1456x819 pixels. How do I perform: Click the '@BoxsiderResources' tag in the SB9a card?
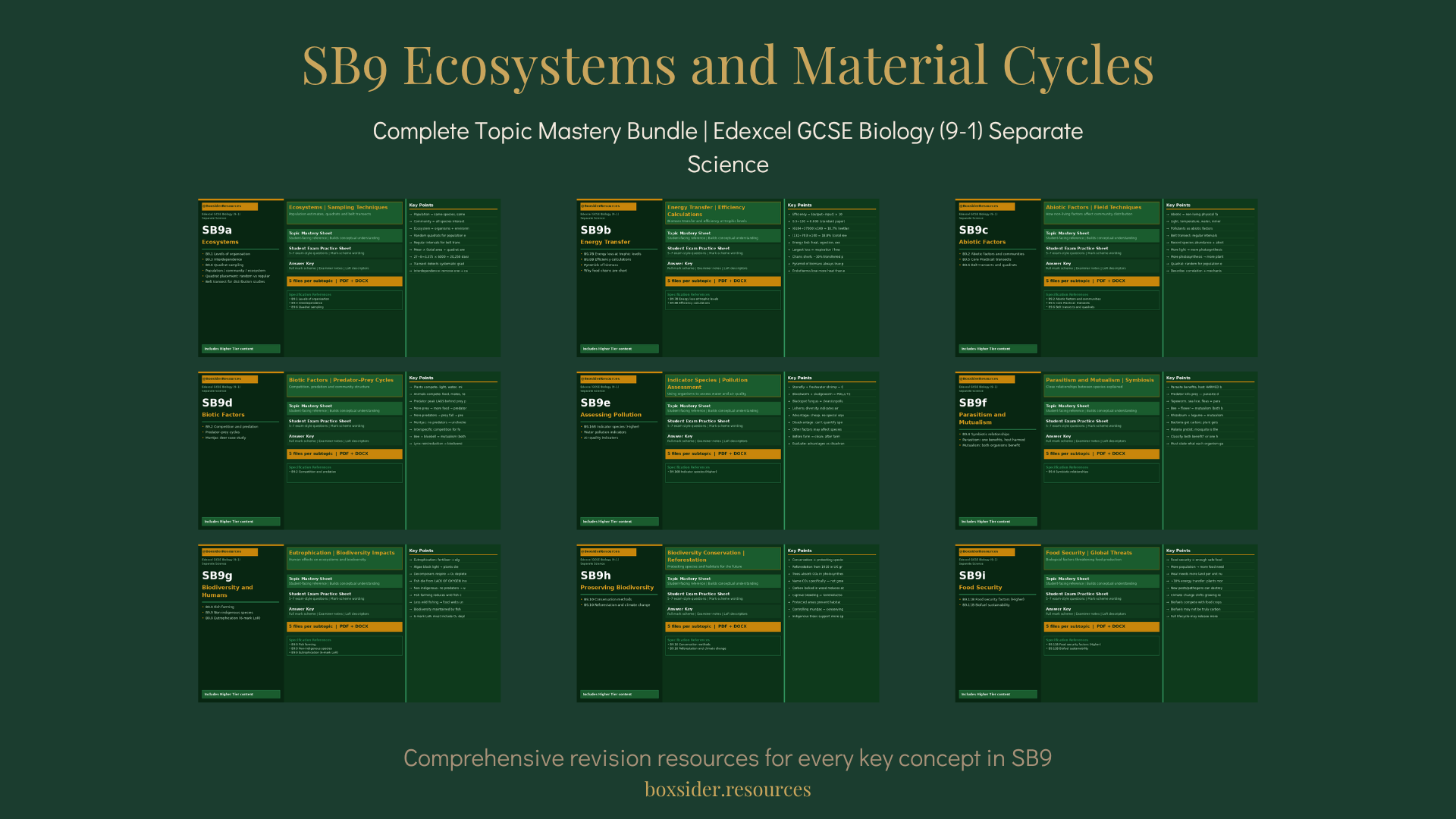[230, 206]
